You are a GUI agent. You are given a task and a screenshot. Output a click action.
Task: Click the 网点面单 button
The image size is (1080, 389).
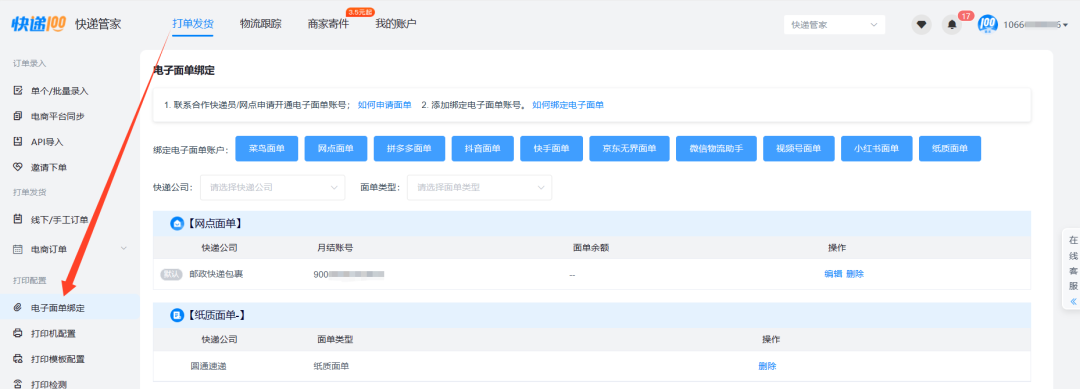[335, 149]
